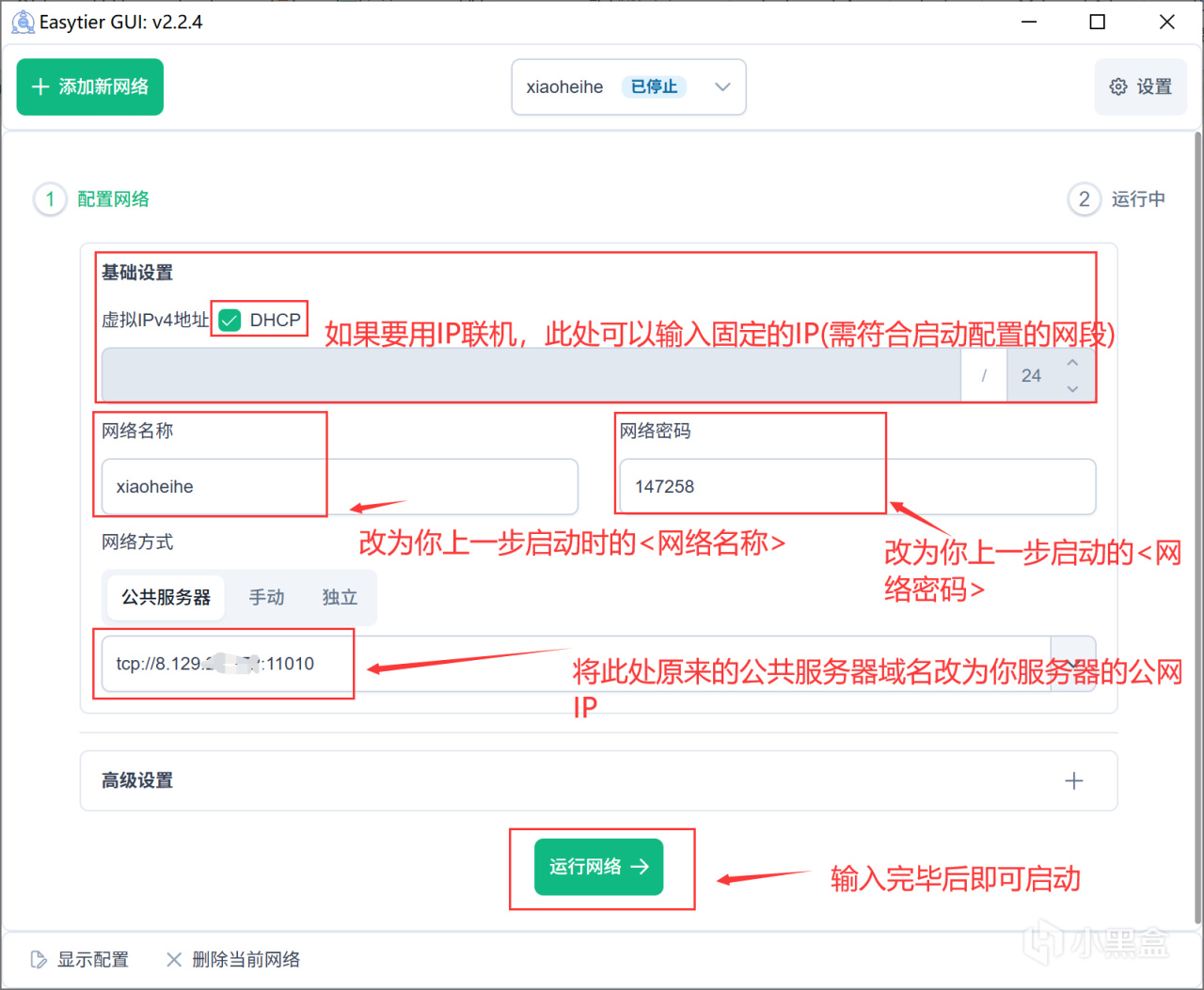Image resolution: width=1204 pixels, height=990 pixels.
Task: Click the 基础设置 section heading
Action: [137, 273]
